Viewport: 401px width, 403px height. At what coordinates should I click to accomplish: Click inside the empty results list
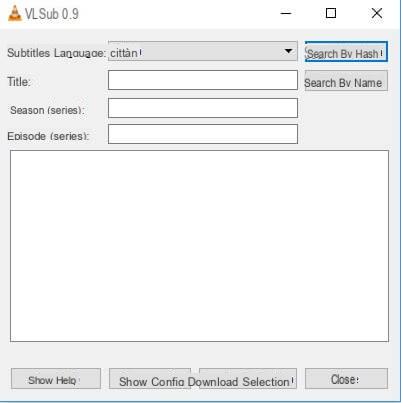coord(199,246)
